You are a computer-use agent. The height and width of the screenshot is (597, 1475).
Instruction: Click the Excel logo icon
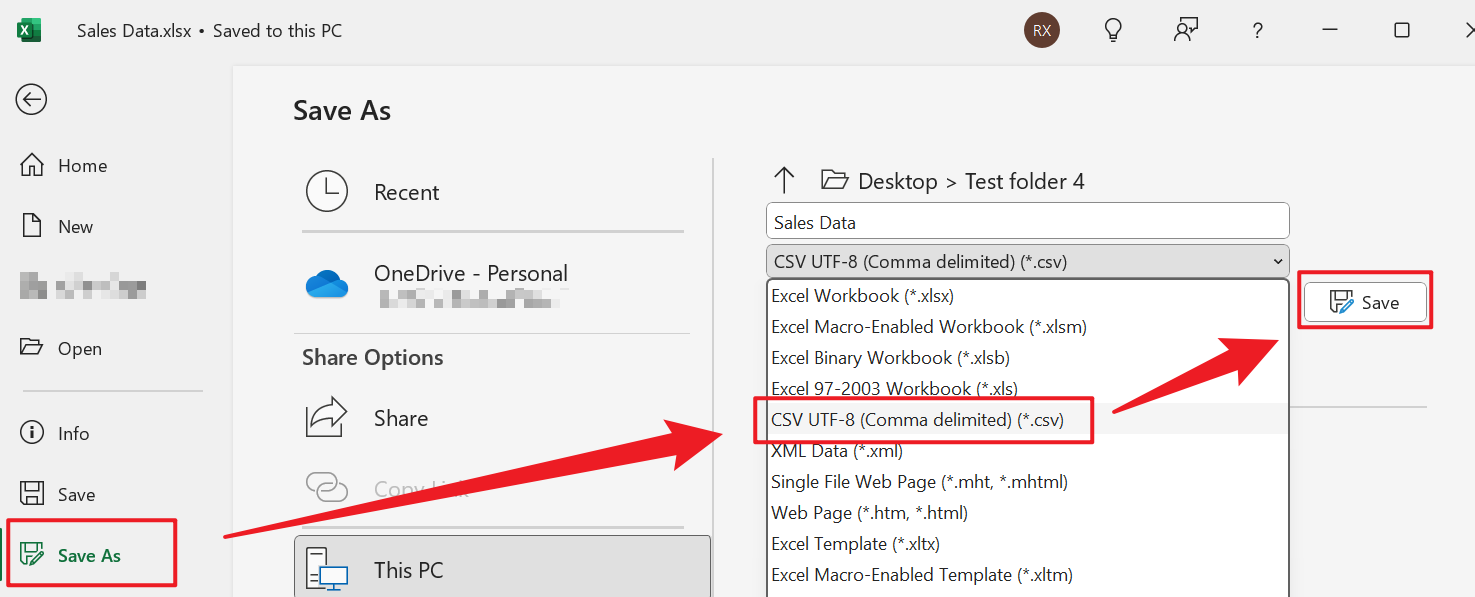[29, 30]
